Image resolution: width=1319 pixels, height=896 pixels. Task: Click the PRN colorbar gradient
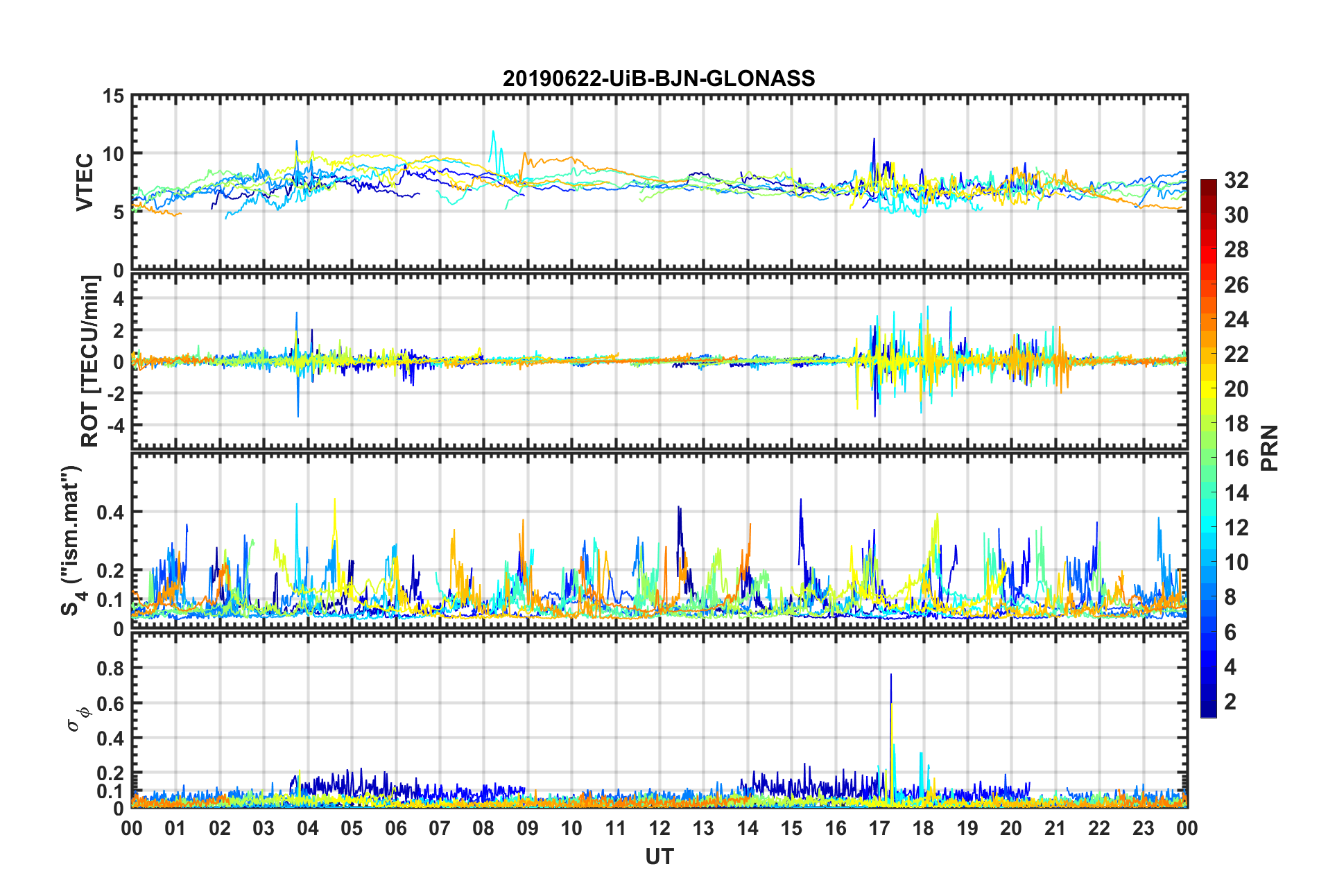(1208, 448)
